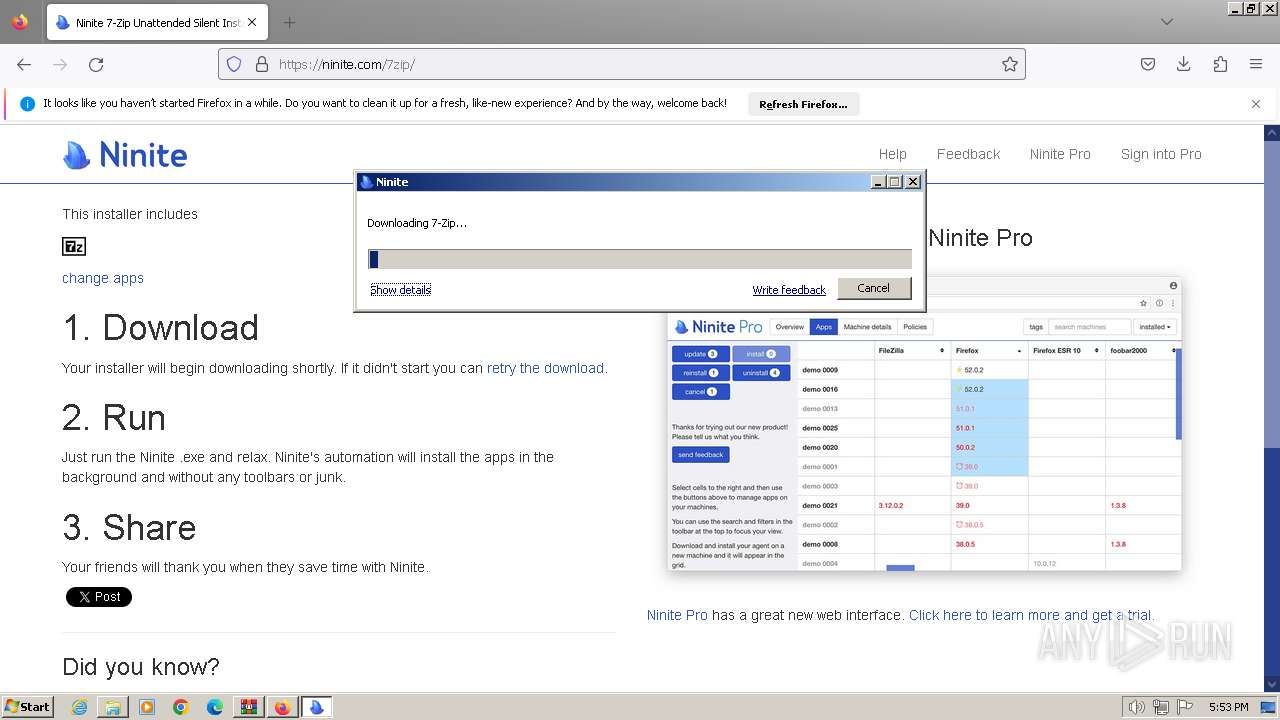Image resolution: width=1280 pixels, height=720 pixels.
Task: Open the Firefox downloads panel
Action: tap(1184, 64)
